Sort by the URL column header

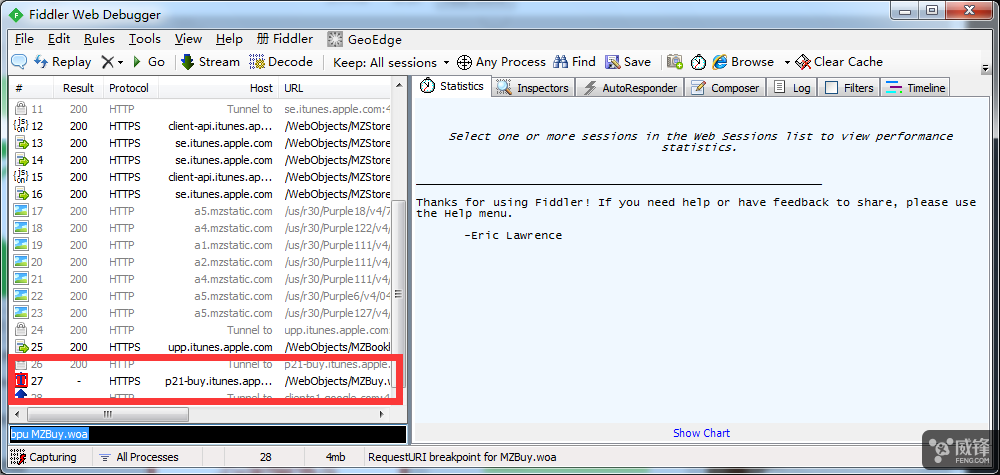335,88
